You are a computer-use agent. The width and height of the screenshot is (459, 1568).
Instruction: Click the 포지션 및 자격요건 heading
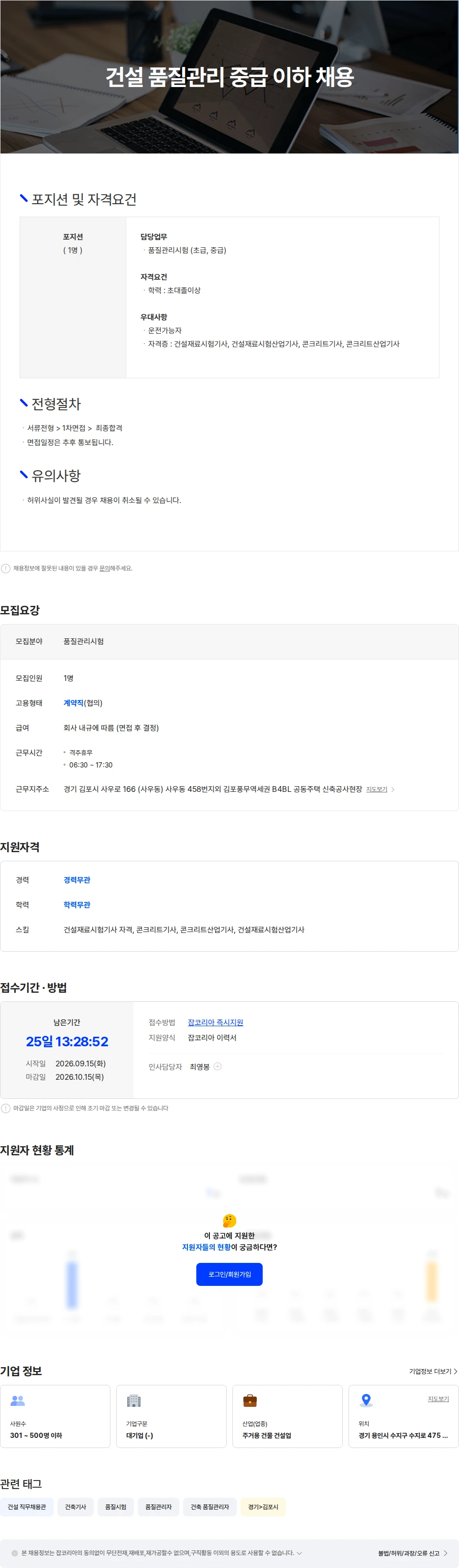pos(84,199)
